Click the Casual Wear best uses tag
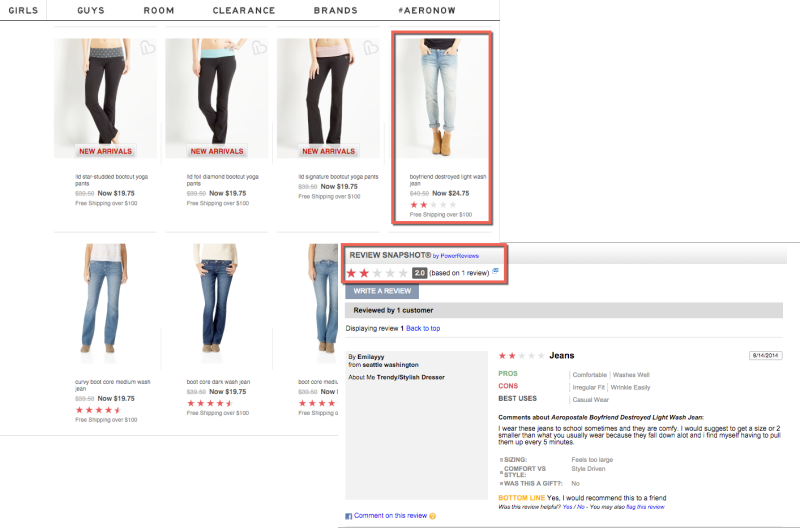Image resolution: width=800 pixels, height=532 pixels. (591, 400)
